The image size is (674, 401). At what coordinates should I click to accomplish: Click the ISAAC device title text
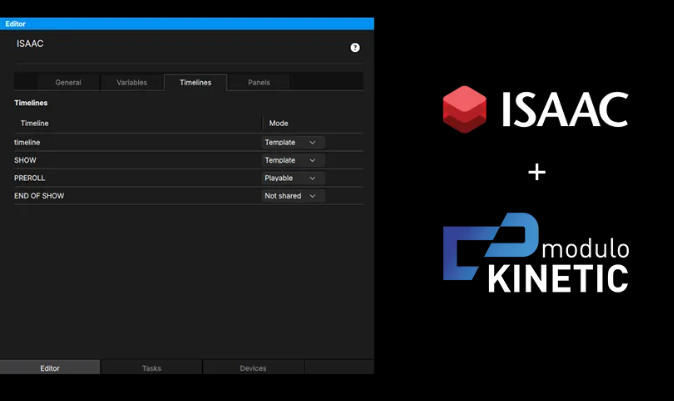(30, 43)
